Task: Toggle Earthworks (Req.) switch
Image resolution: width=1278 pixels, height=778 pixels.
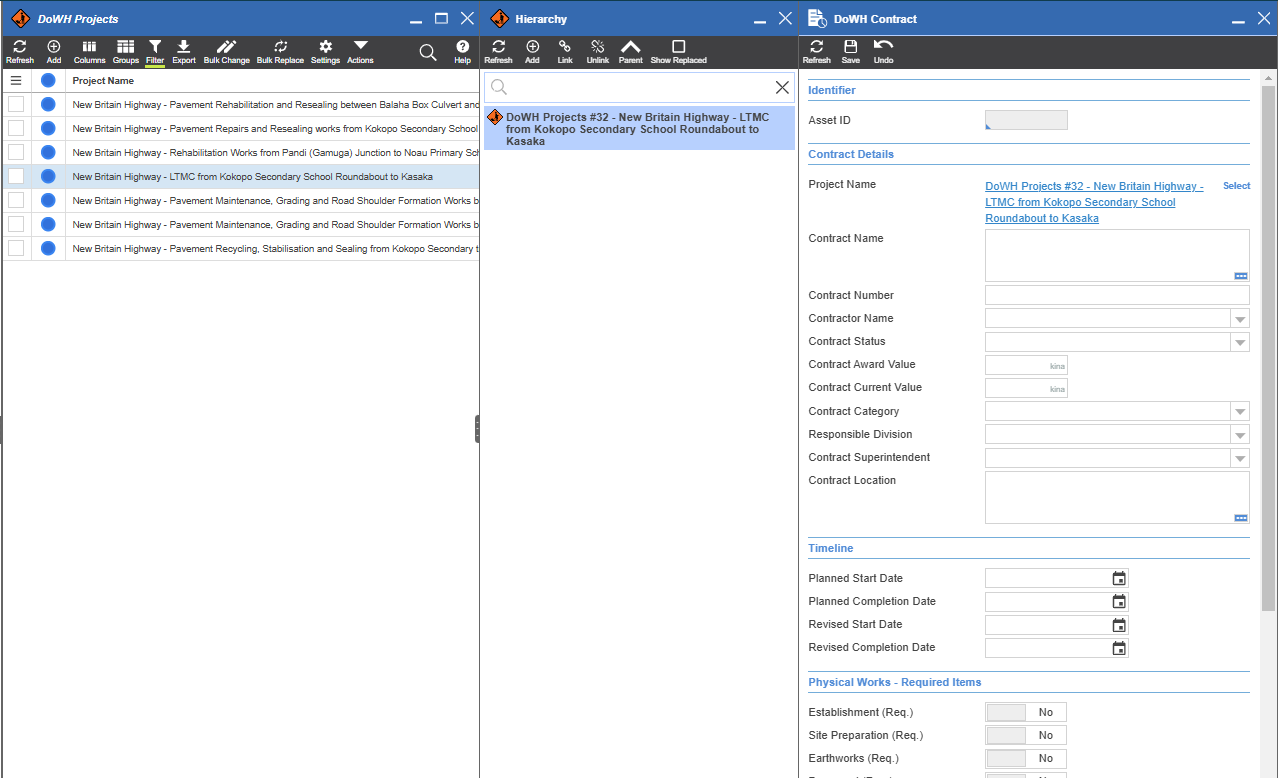Action: 1025,759
